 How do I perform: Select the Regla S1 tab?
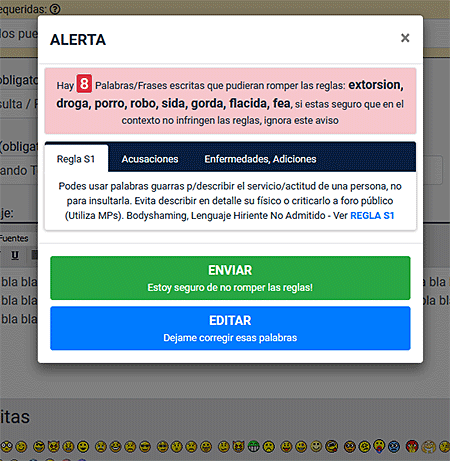(x=76, y=159)
